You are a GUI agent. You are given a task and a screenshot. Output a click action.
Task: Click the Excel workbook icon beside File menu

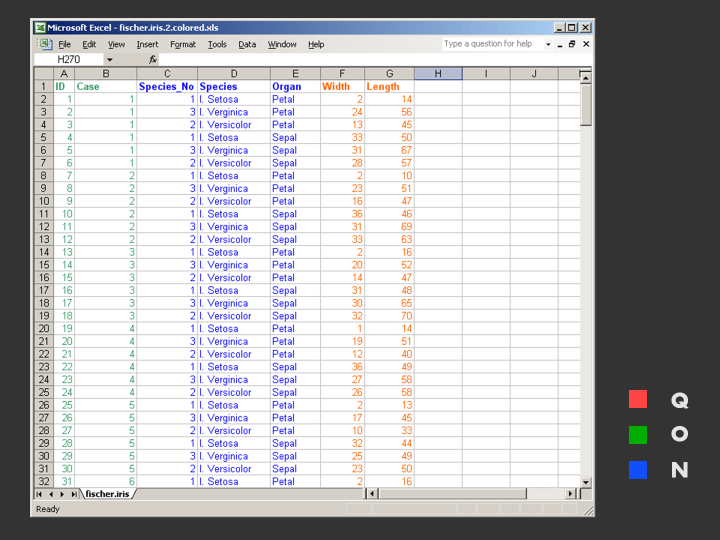pyautogui.click(x=45, y=45)
